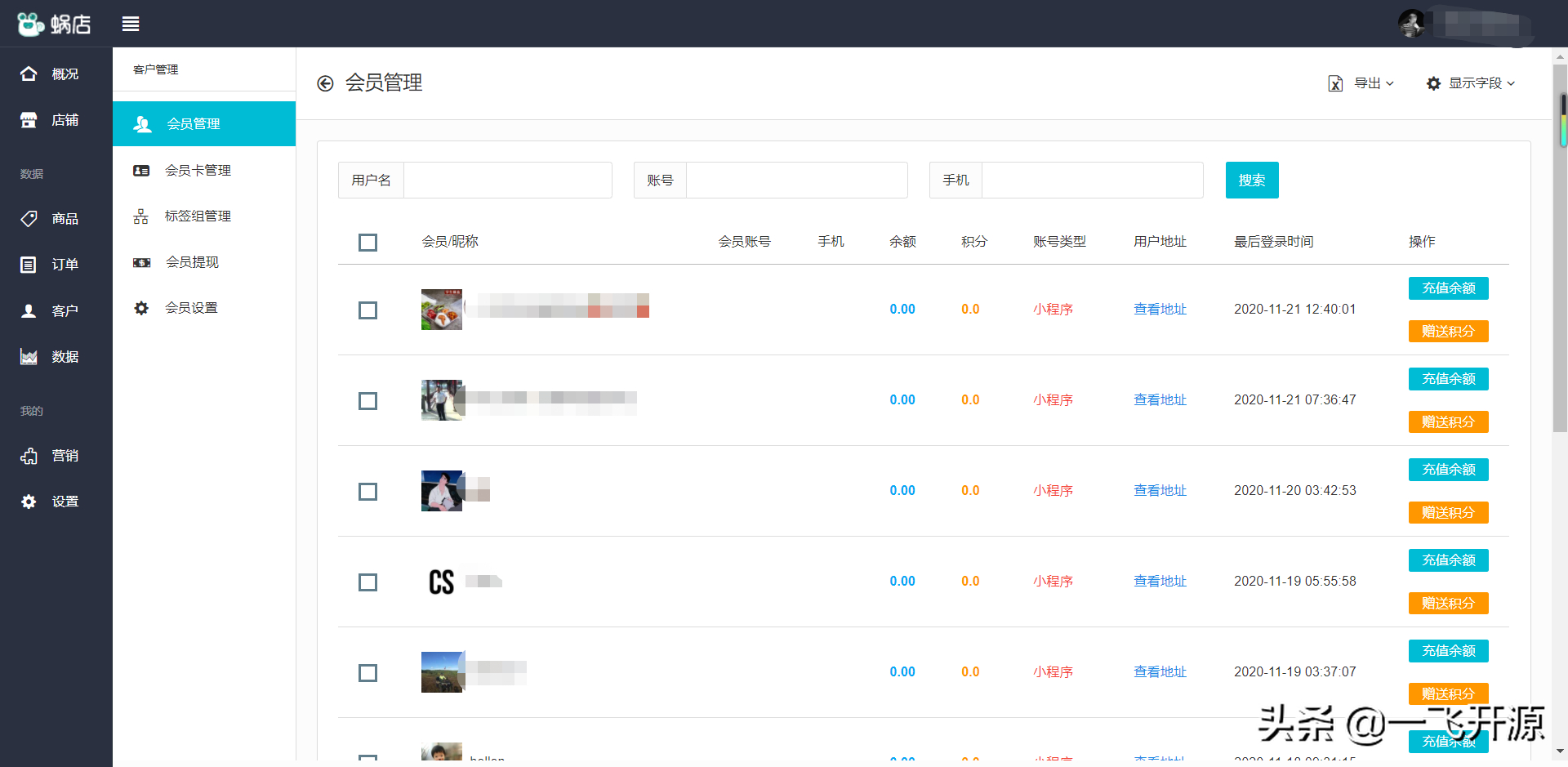Check the member row logged in 2020-11-20 03:42:53
The image size is (1568, 767).
click(367, 491)
